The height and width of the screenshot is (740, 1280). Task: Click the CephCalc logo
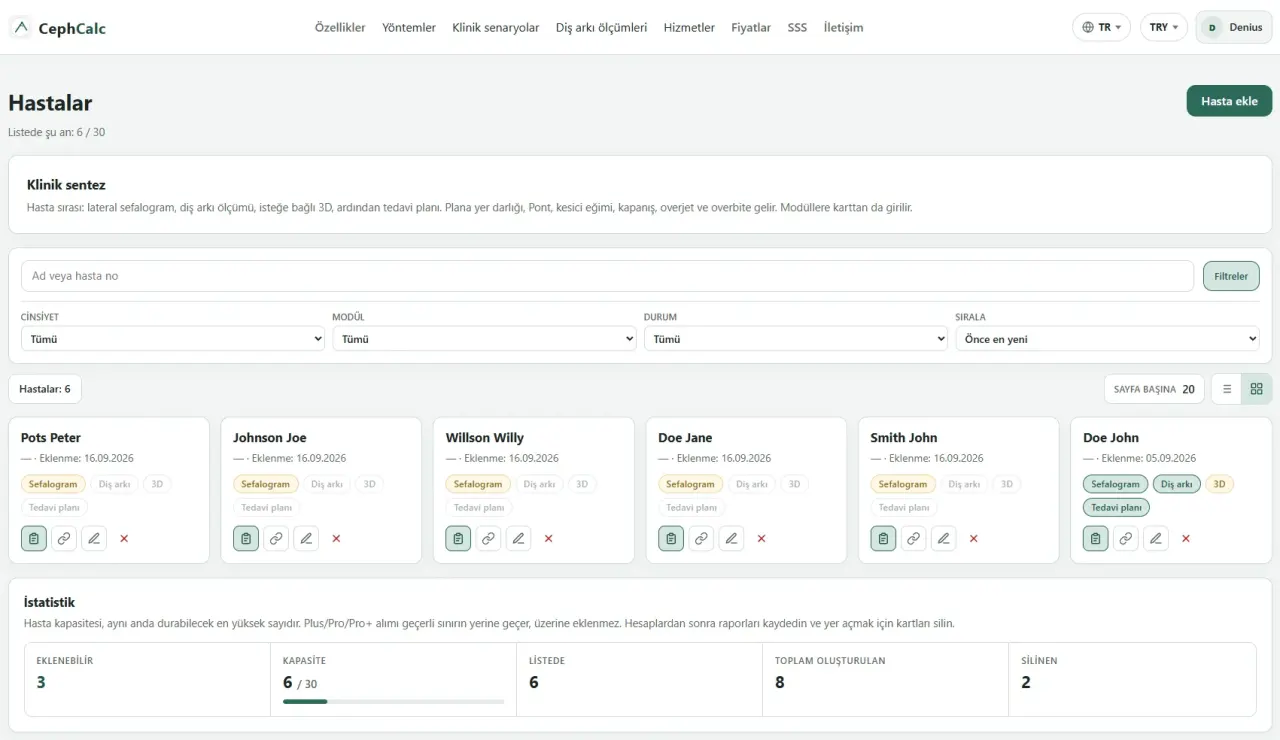coord(58,28)
